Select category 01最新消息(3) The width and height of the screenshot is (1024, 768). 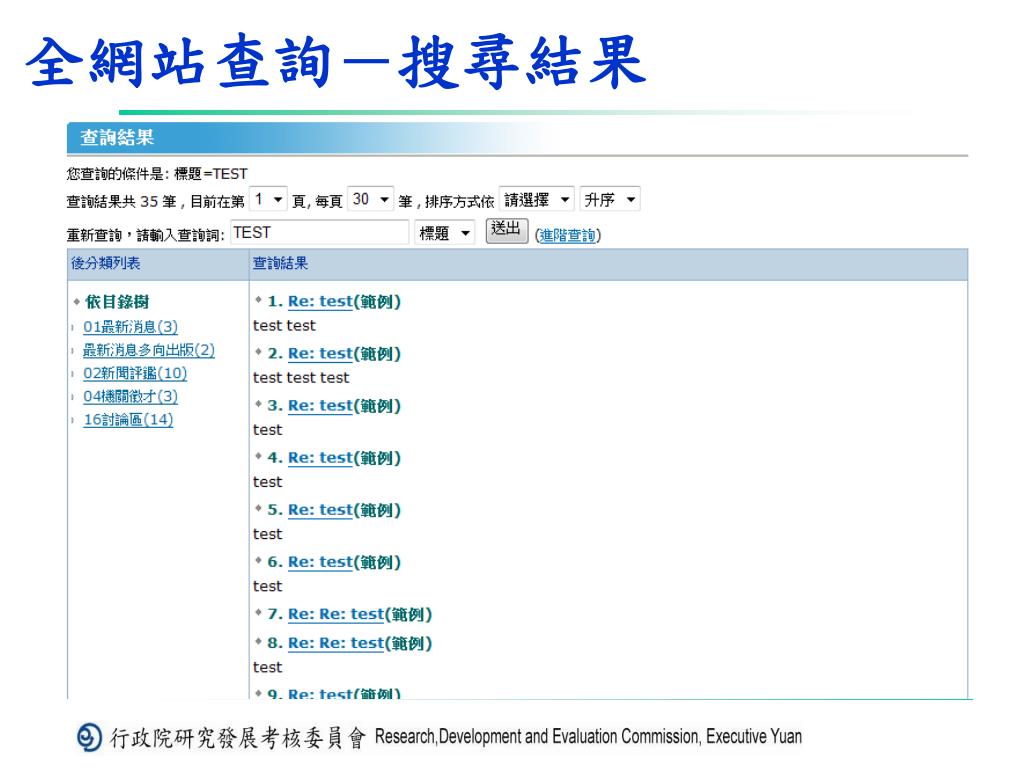[130, 327]
